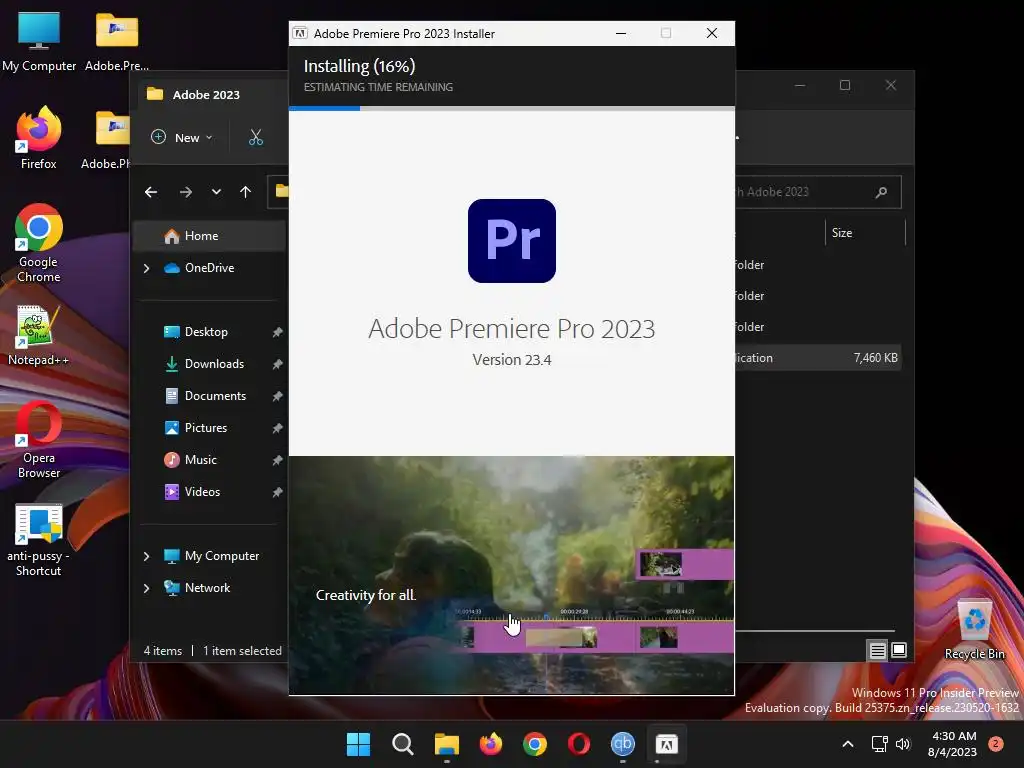Open the volume control in system tray

(x=903, y=744)
